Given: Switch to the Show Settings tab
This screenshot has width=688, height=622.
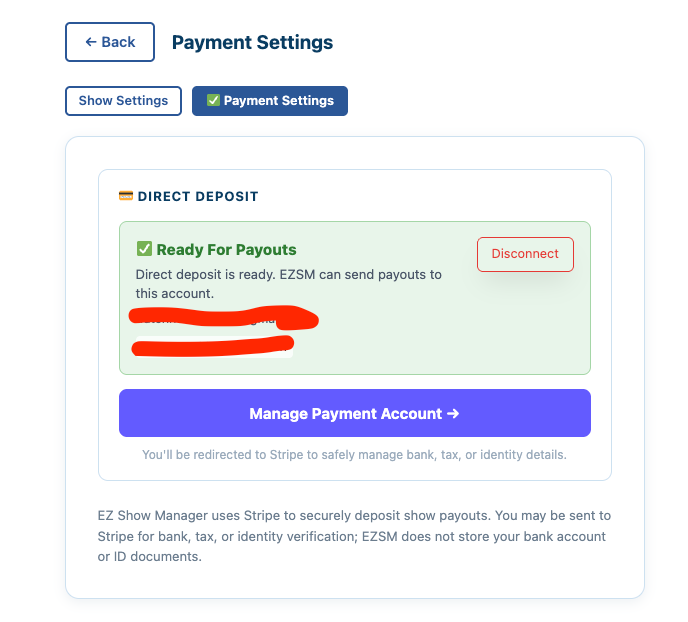Looking at the screenshot, I should pyautogui.click(x=123, y=101).
